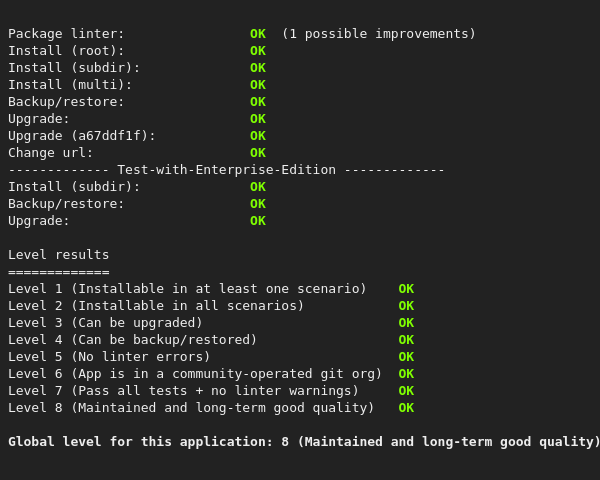This screenshot has height=480, width=600.
Task: Click the "Package linter:" label
Action: point(67,34)
